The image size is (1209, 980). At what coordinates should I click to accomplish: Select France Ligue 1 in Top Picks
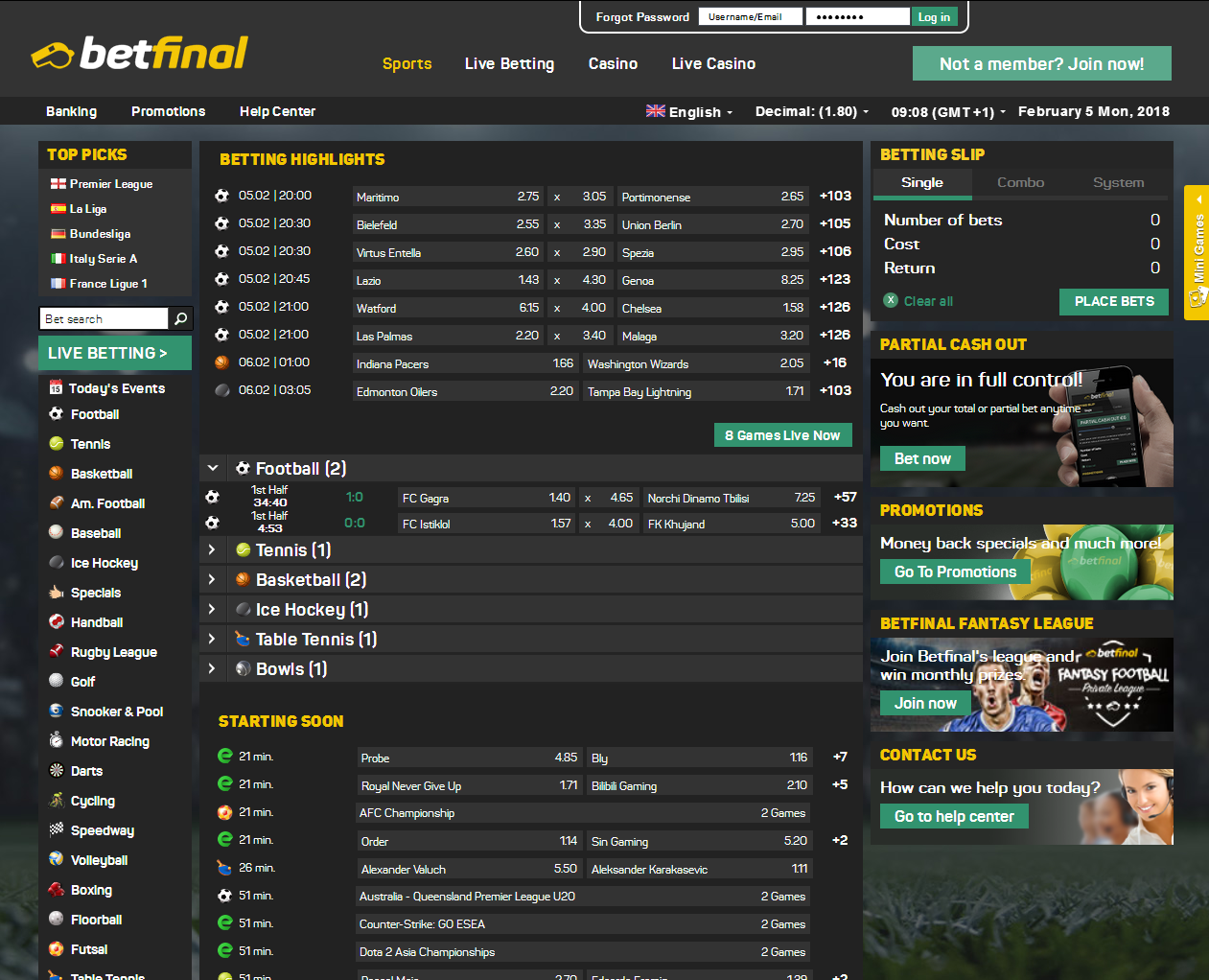107,283
